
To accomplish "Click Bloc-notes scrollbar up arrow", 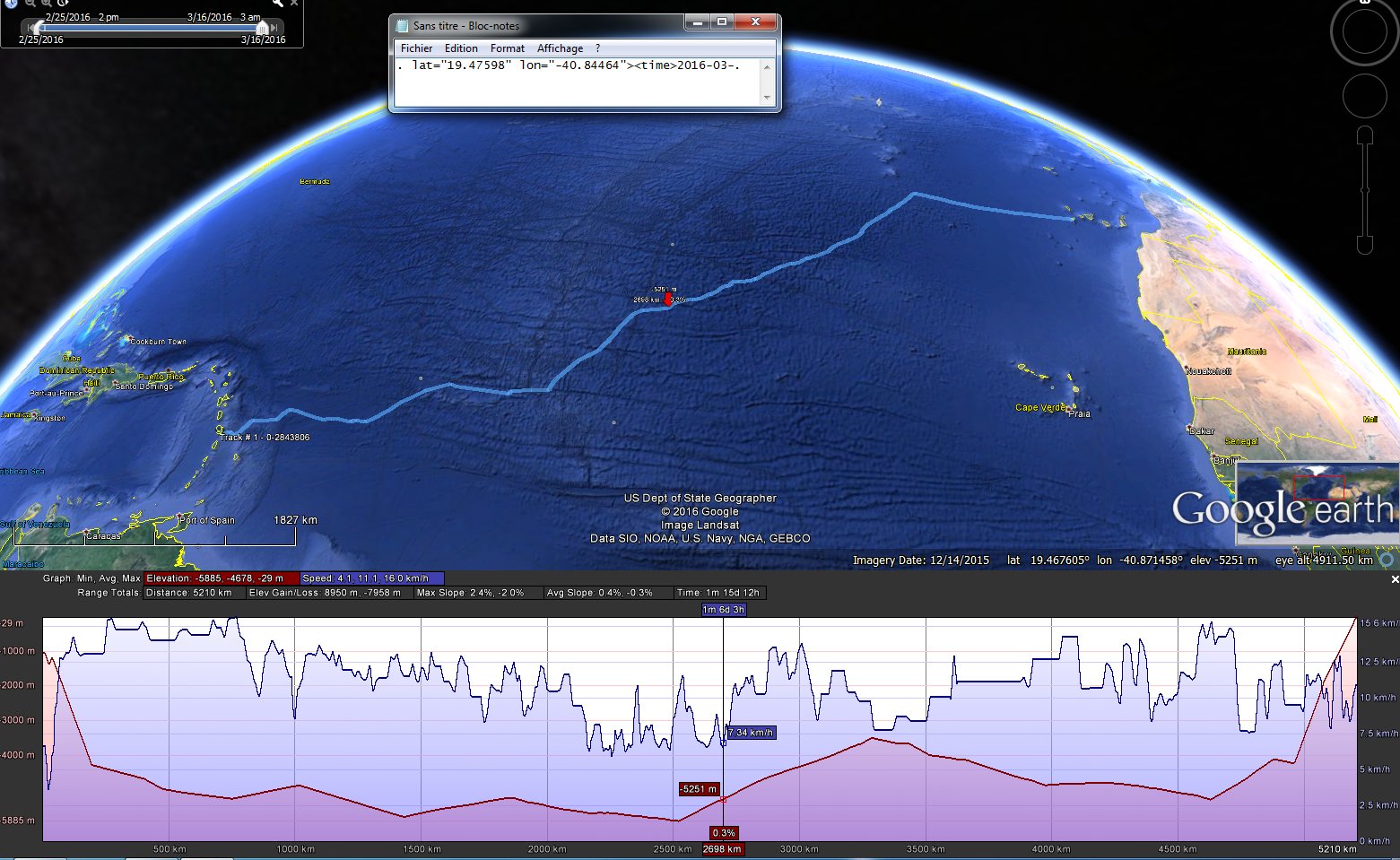I will 767,65.
